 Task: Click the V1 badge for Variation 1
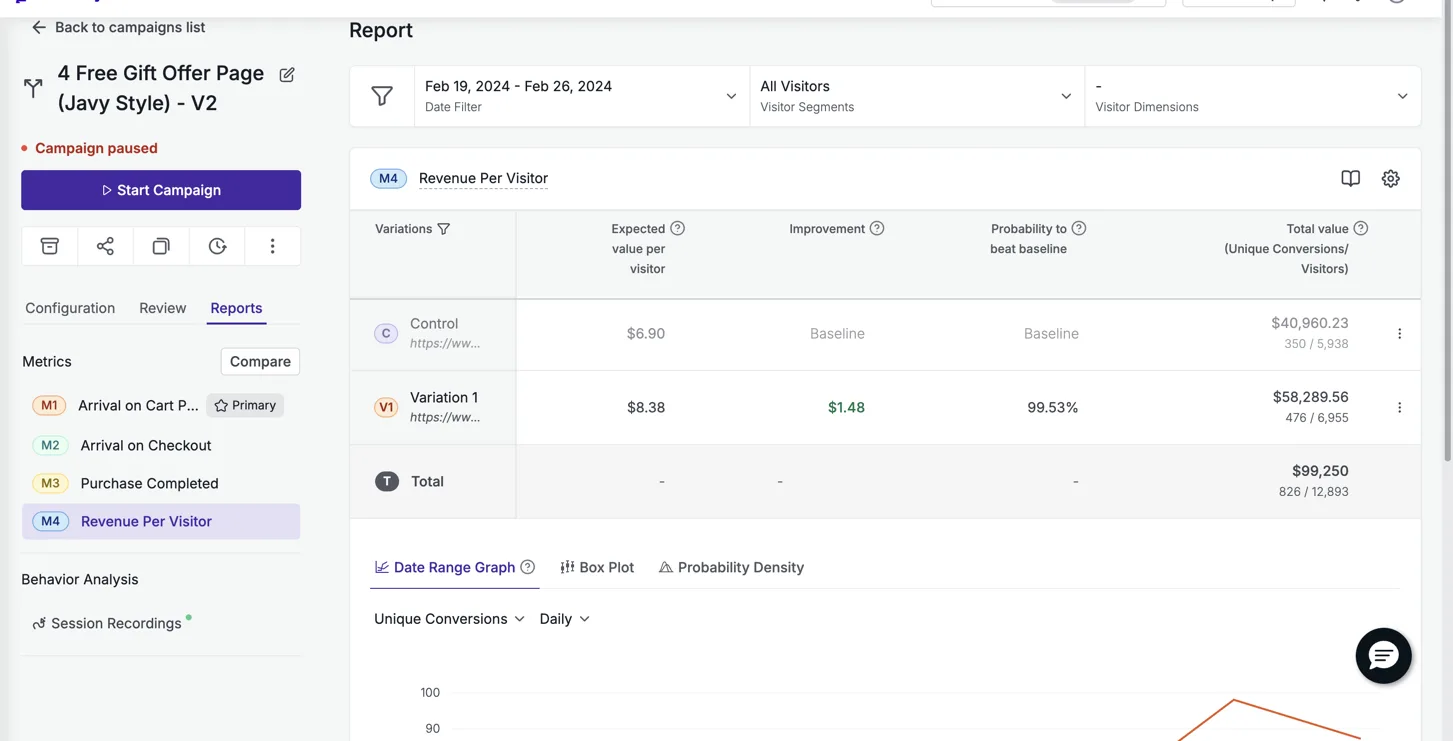pyautogui.click(x=386, y=408)
